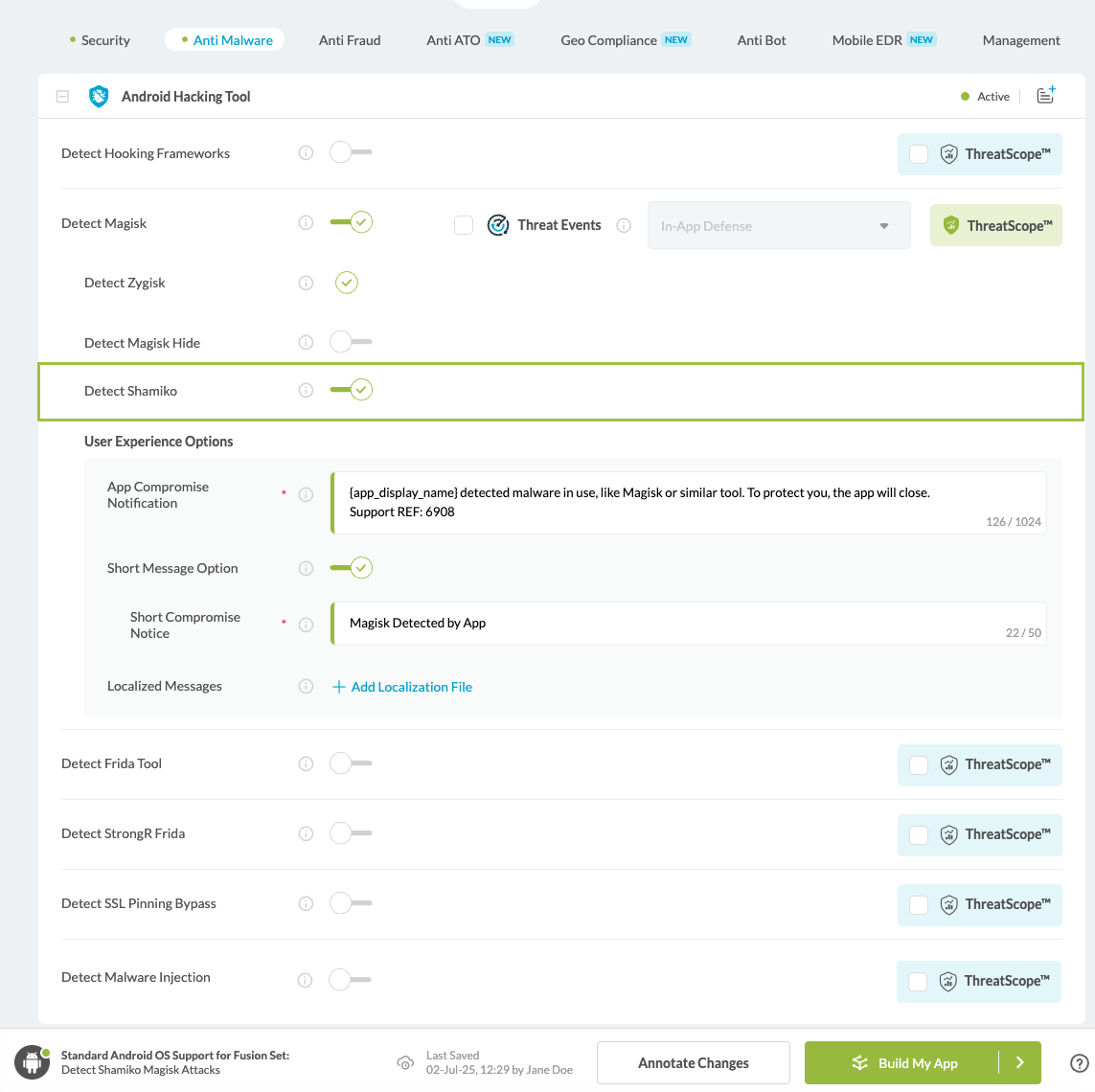Open the Mobile EDR tab
Image resolution: width=1095 pixels, height=1092 pixels.
pos(867,40)
